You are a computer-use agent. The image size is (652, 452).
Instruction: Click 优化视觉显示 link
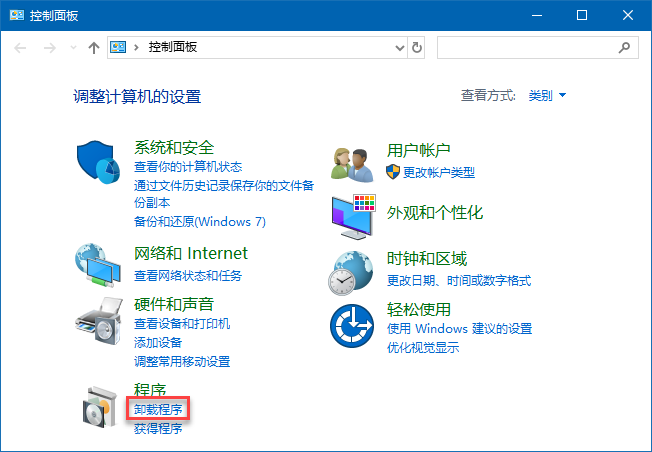[423, 347]
